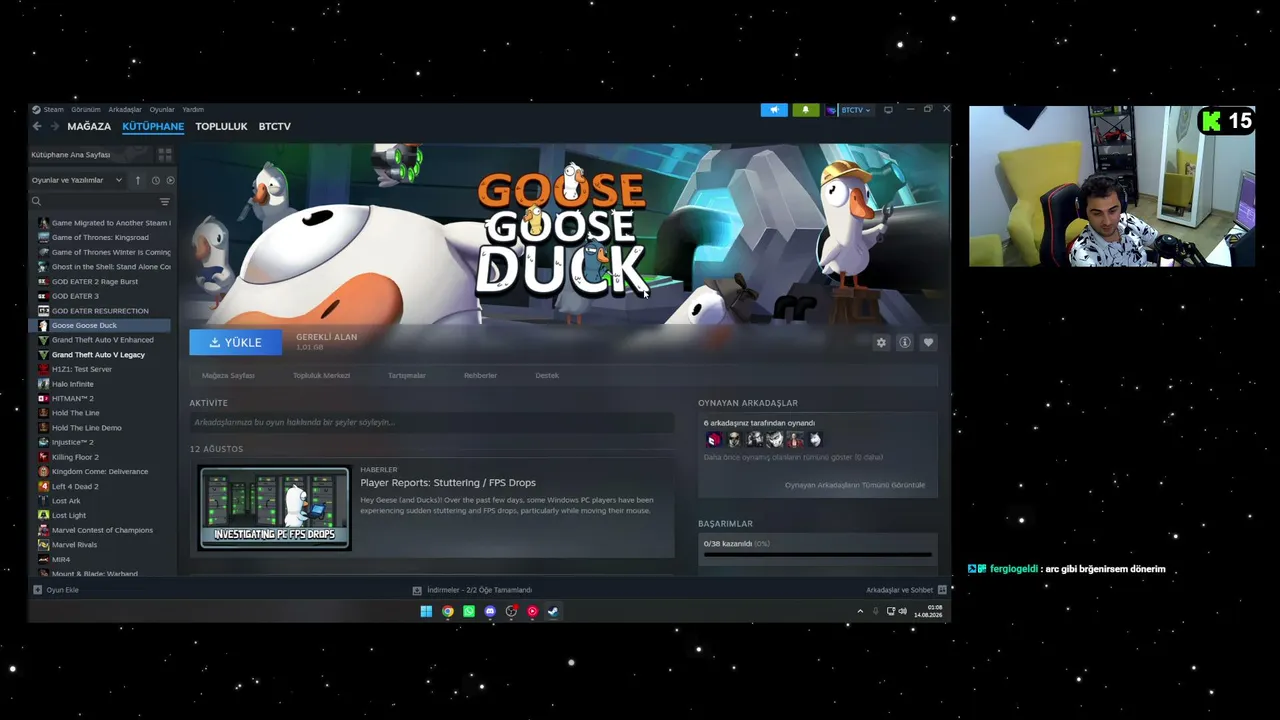Open the Mağaza Sayfası link
The height and width of the screenshot is (720, 1280).
click(x=228, y=375)
